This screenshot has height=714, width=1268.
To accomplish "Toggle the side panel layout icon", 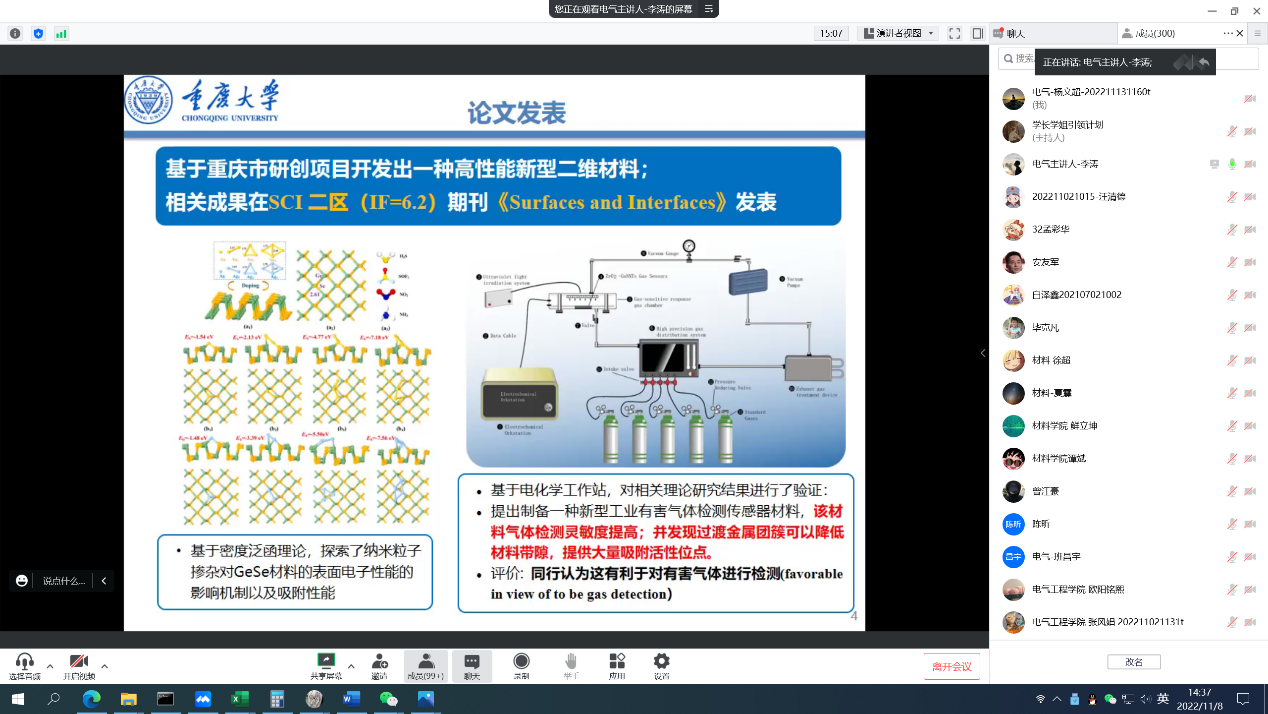I will pos(977,33).
